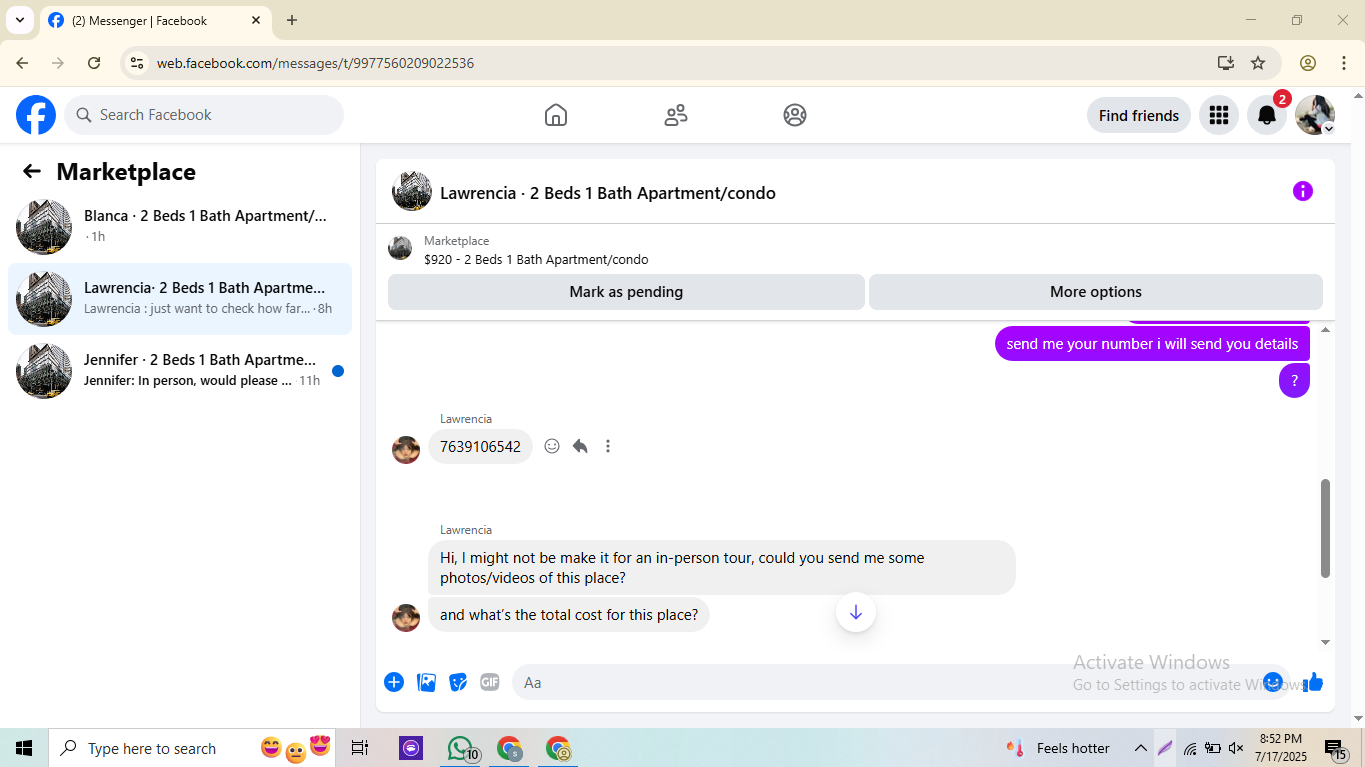Open the $920 2 Beds listing link
This screenshot has width=1365, height=767.
coord(536,259)
